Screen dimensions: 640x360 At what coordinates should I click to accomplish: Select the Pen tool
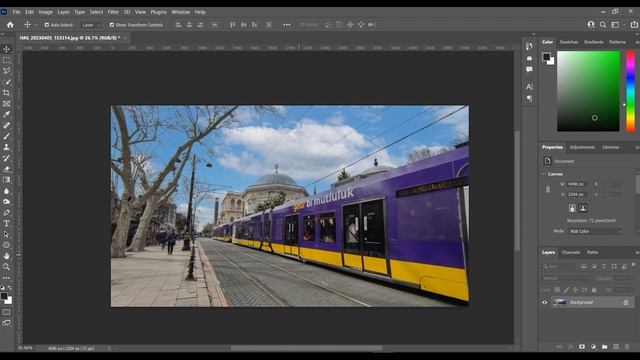pos(7,213)
